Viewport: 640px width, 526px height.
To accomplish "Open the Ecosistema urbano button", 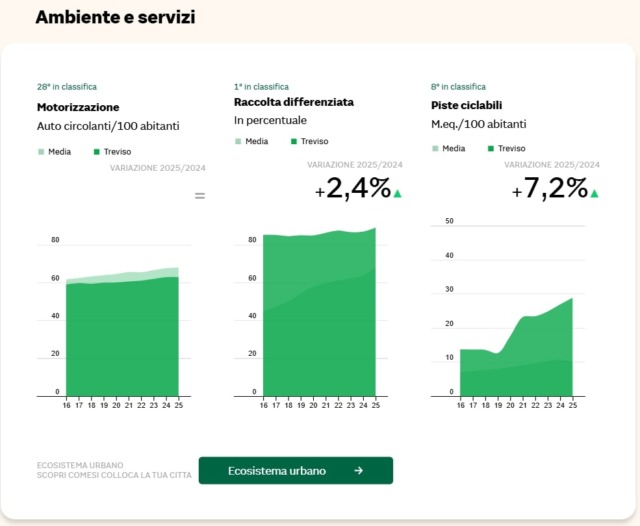I will 295,471.
